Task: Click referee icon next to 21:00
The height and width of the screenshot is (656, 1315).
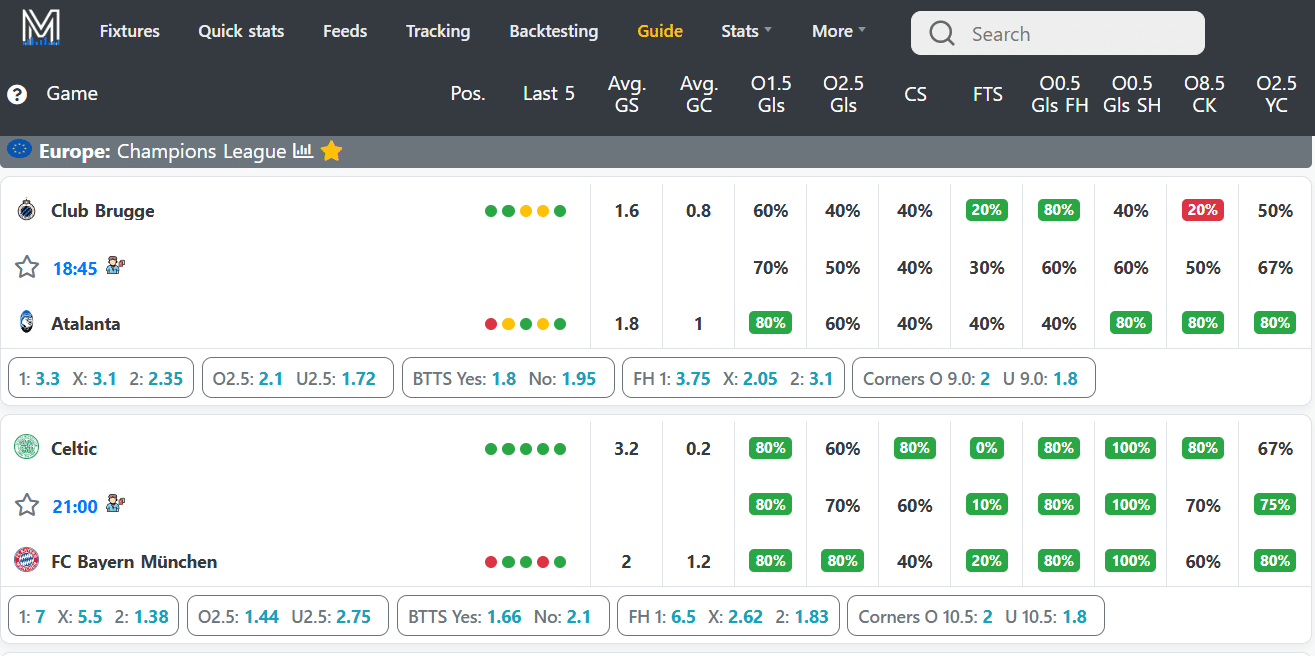Action: tap(115, 504)
